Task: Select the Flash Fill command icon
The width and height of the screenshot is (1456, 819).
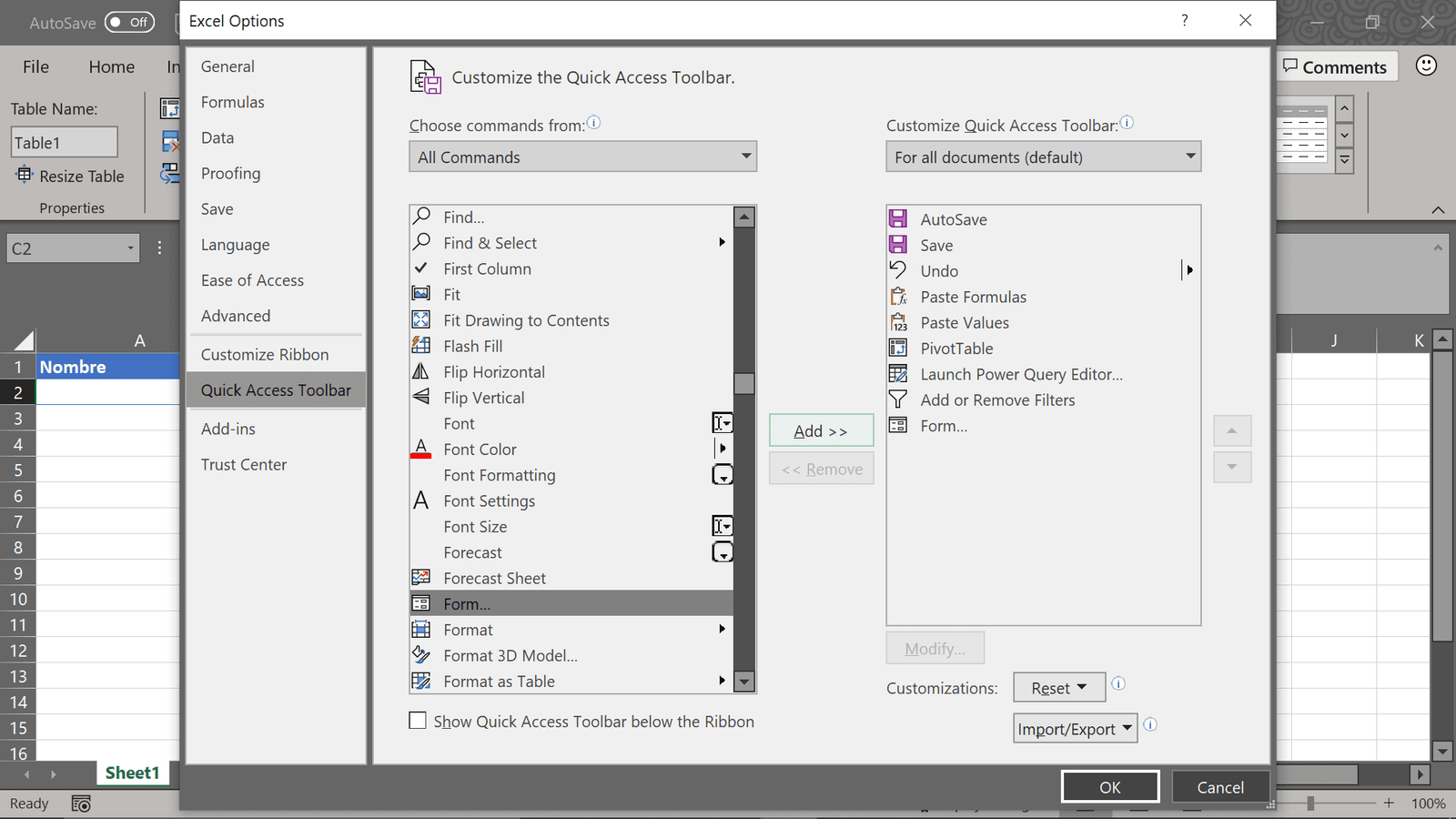Action: pos(421,345)
